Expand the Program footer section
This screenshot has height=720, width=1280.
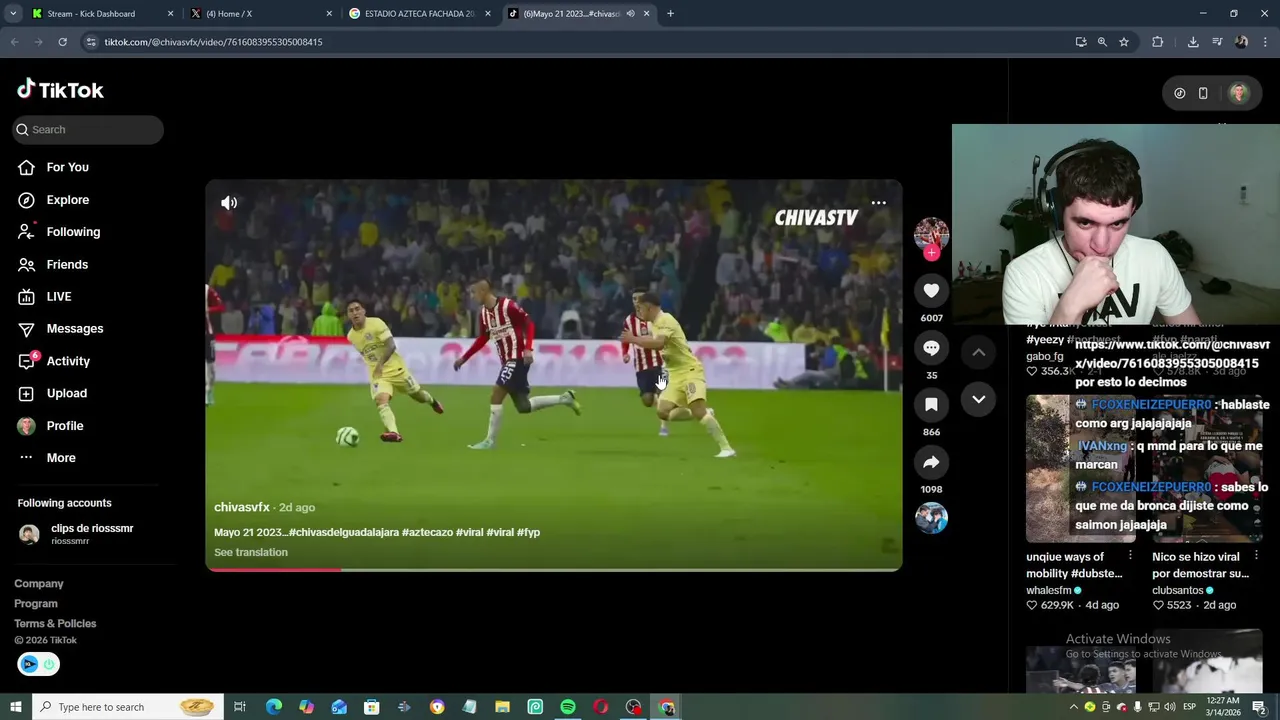[36, 604]
